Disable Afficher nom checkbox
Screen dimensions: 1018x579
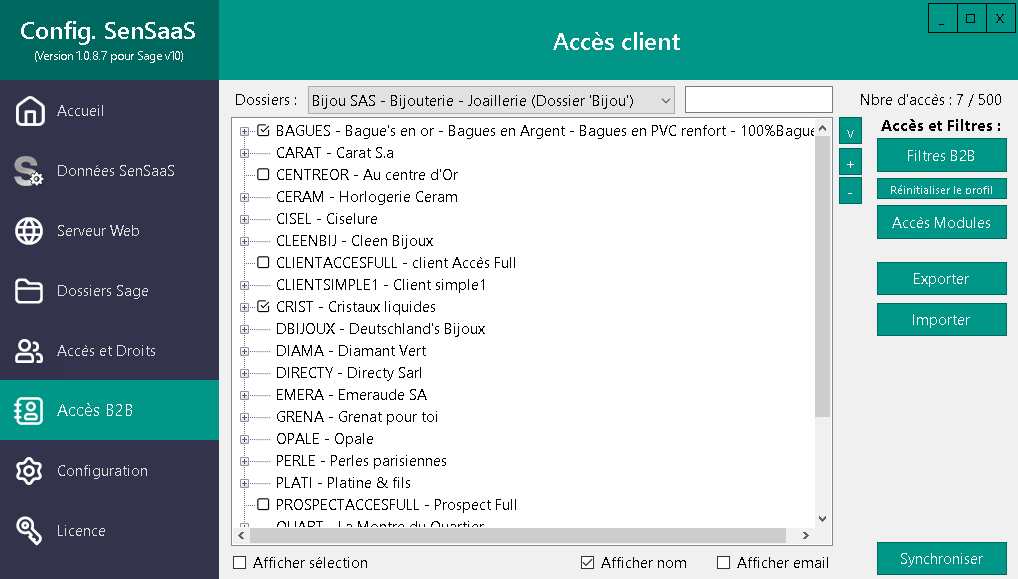(x=588, y=563)
